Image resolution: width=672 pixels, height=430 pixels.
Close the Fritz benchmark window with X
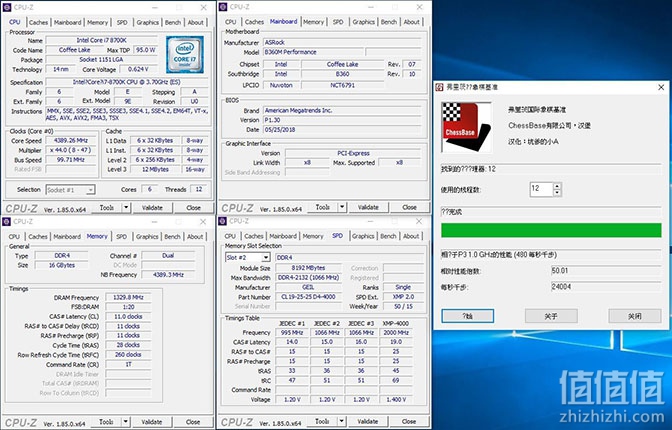[661, 87]
